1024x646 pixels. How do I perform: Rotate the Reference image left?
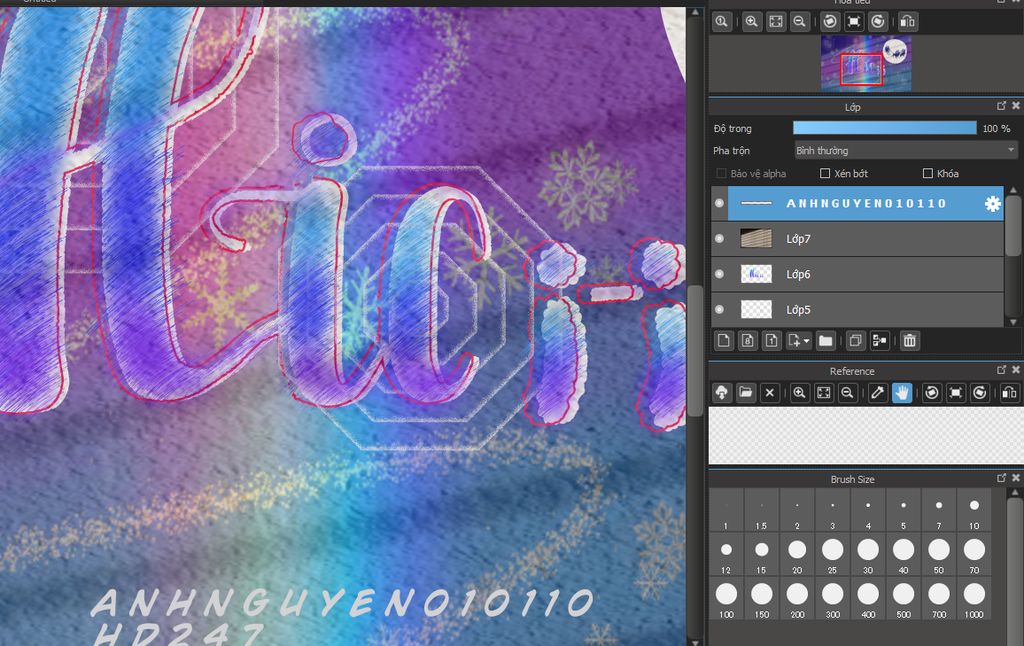[932, 393]
